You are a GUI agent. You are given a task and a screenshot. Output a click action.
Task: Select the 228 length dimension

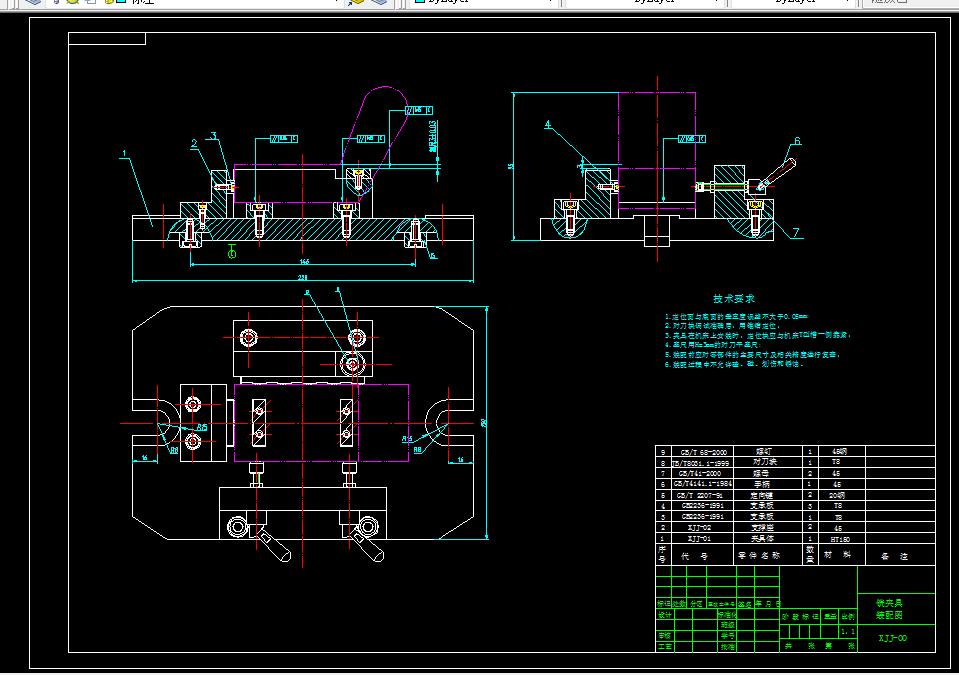pyautogui.click(x=302, y=277)
